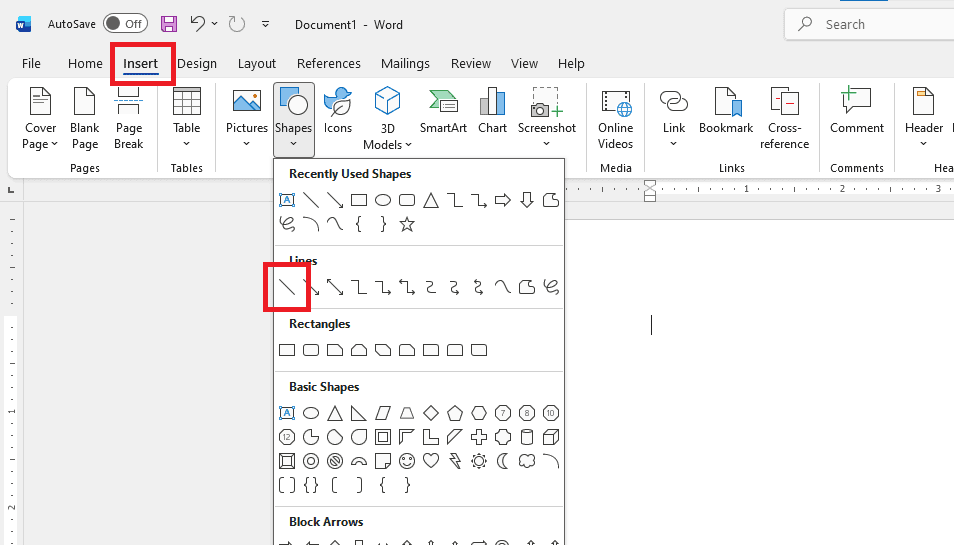Select the Curve shape under Lines

503,286
